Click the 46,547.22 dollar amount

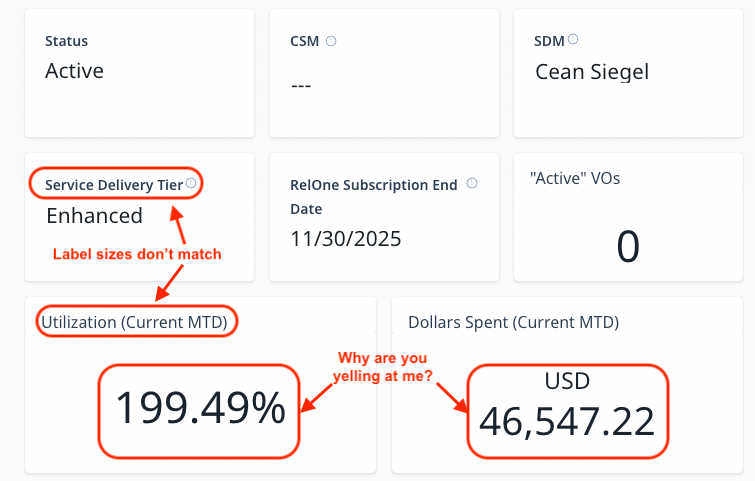[x=567, y=421]
